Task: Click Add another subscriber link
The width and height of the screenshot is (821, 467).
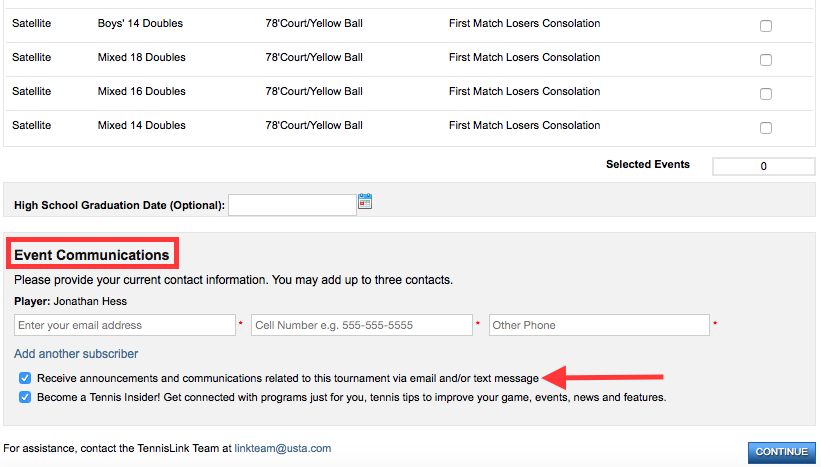Action: (76, 354)
